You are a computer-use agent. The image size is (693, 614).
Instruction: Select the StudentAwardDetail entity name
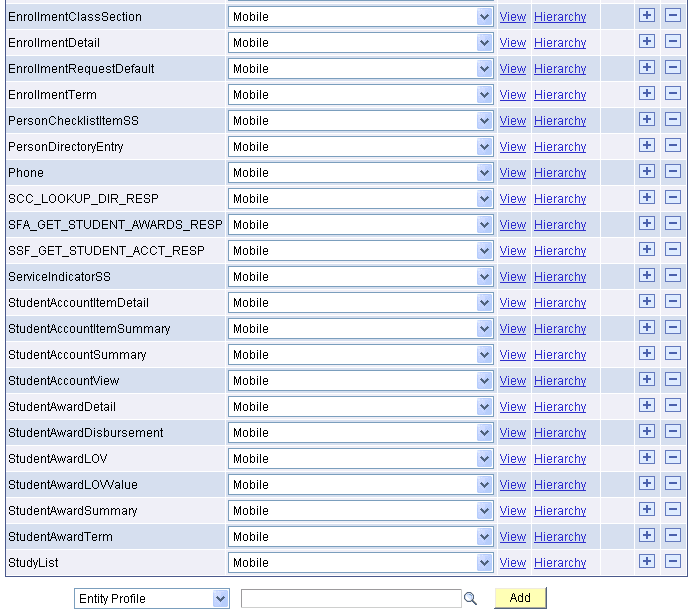click(62, 407)
